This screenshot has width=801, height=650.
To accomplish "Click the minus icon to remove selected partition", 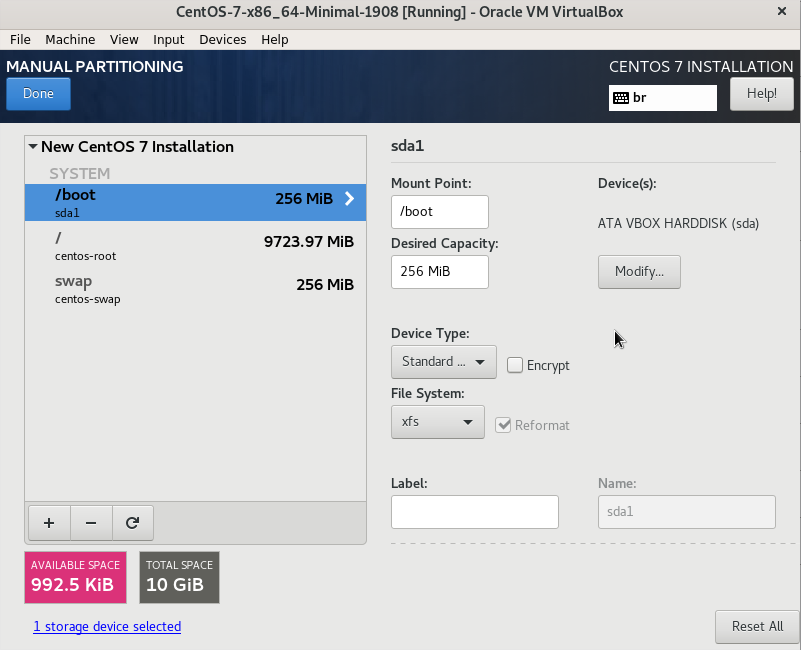I will click(x=91, y=523).
